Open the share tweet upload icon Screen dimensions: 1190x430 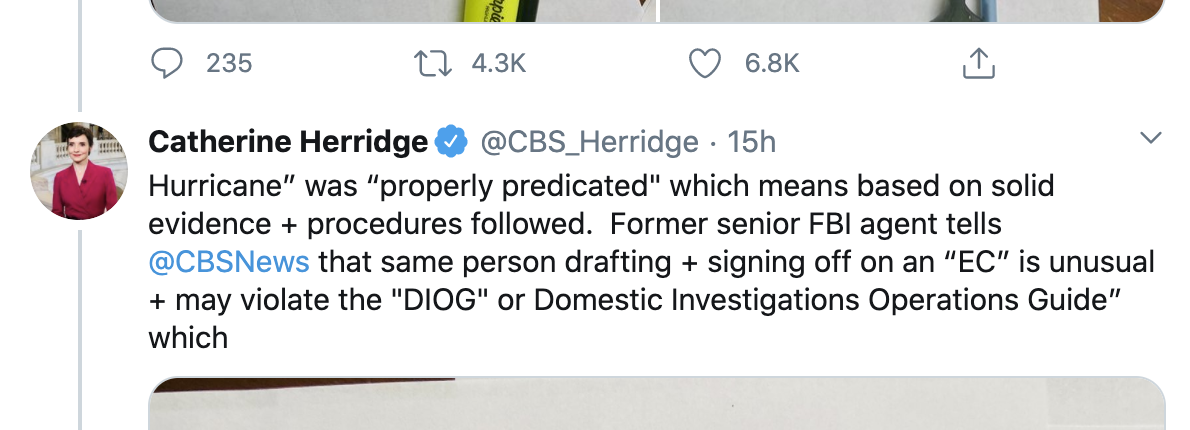(978, 64)
